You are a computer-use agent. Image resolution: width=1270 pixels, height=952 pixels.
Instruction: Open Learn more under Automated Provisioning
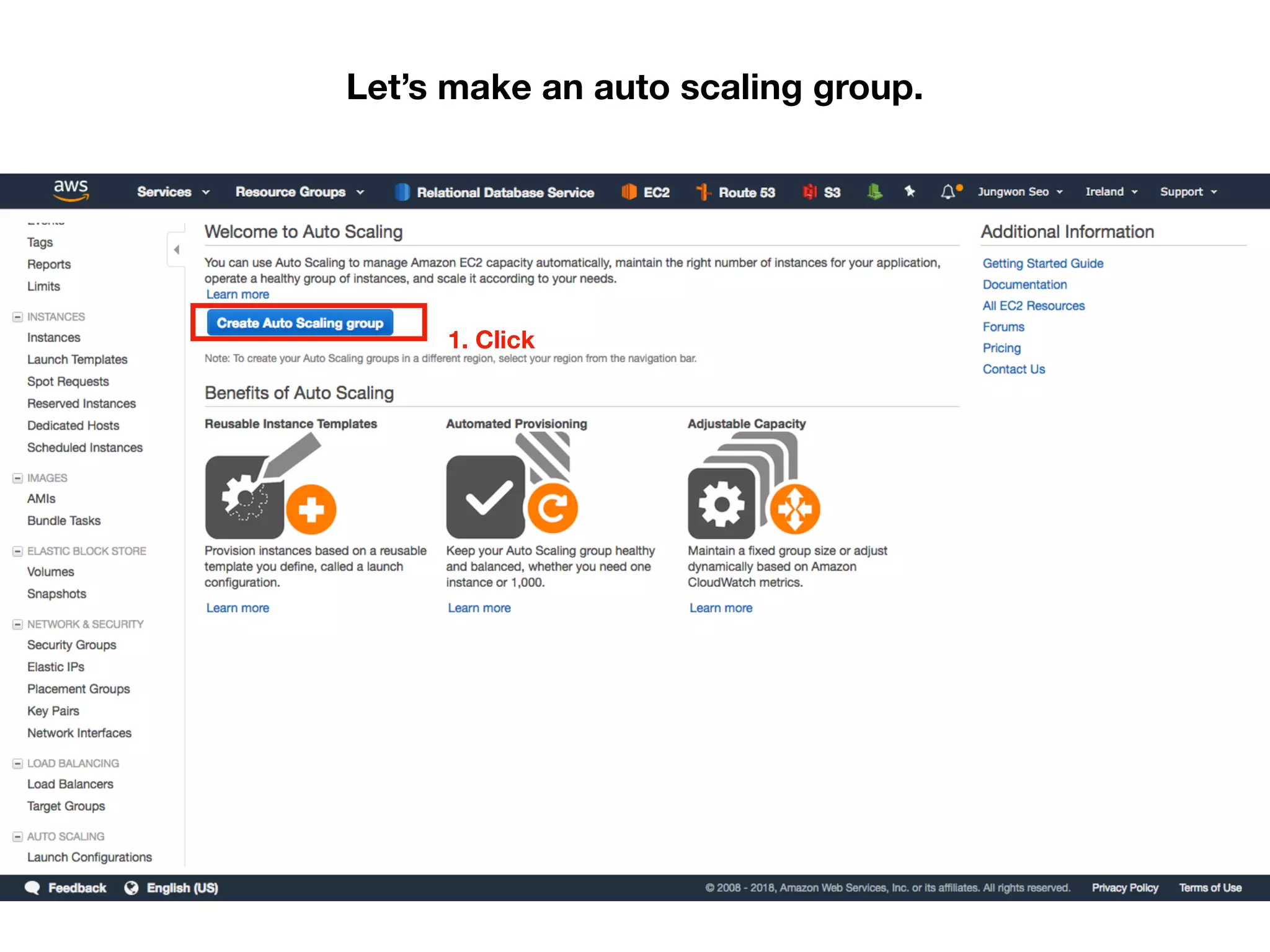coord(479,608)
